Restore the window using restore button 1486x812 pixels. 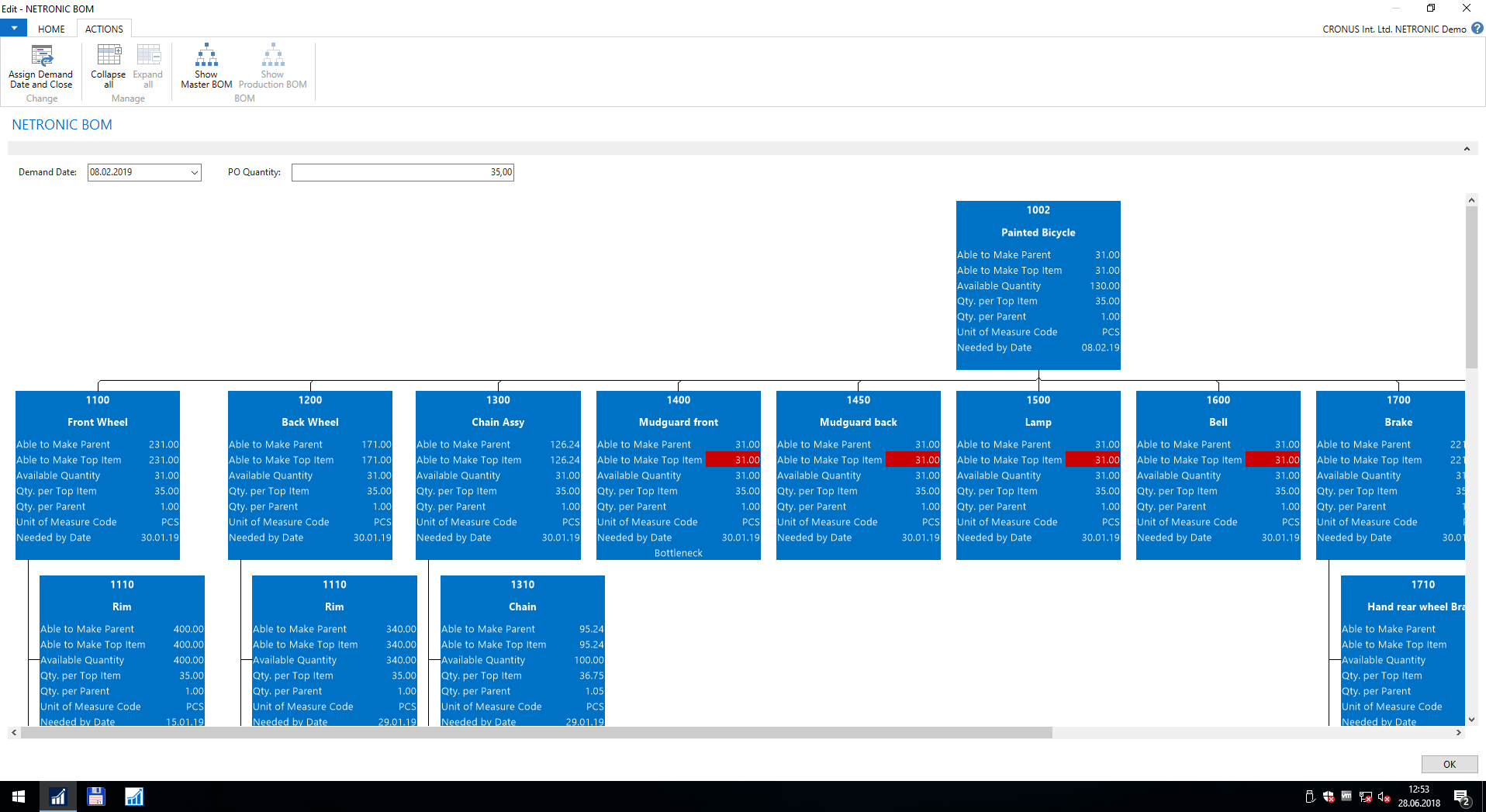point(1430,9)
